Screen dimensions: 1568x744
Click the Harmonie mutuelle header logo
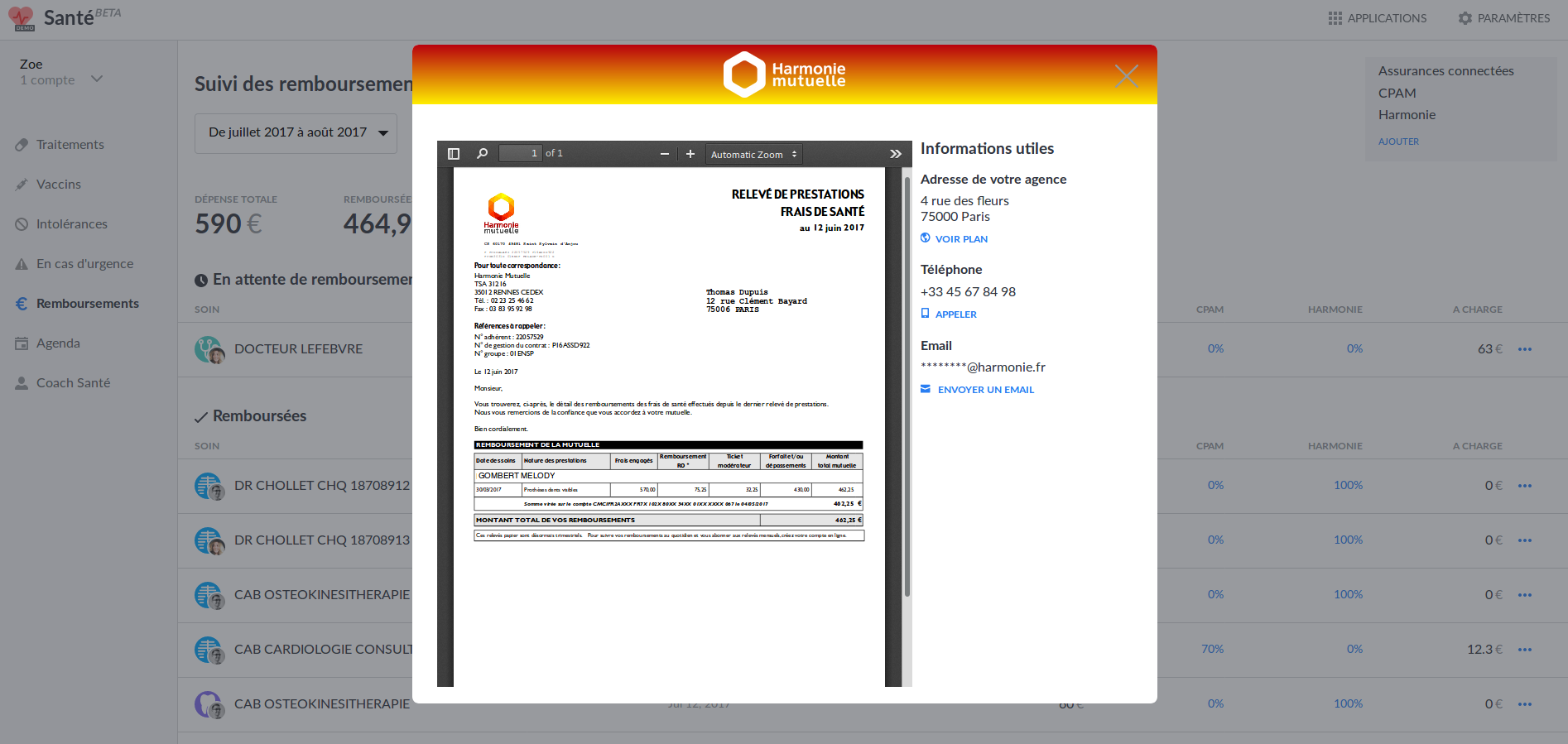click(785, 74)
